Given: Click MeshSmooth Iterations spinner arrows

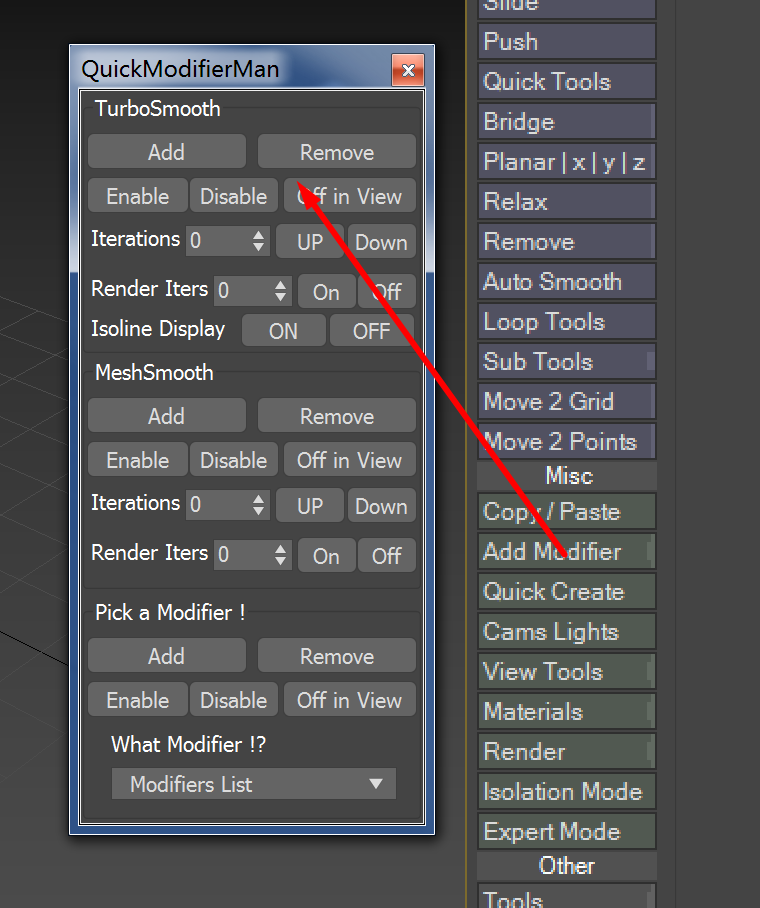Looking at the screenshot, I should (258, 505).
